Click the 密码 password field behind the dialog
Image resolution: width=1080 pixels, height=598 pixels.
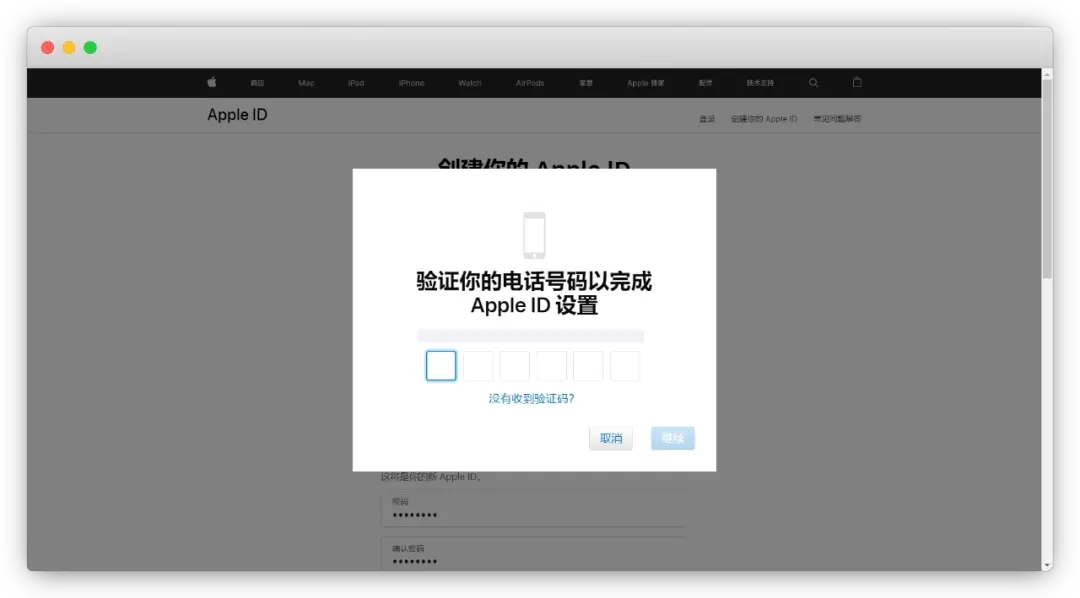click(533, 508)
